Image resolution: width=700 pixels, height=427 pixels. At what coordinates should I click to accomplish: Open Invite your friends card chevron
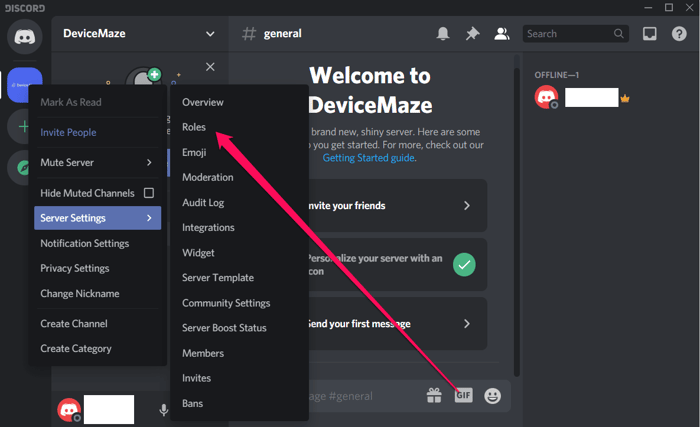467,205
